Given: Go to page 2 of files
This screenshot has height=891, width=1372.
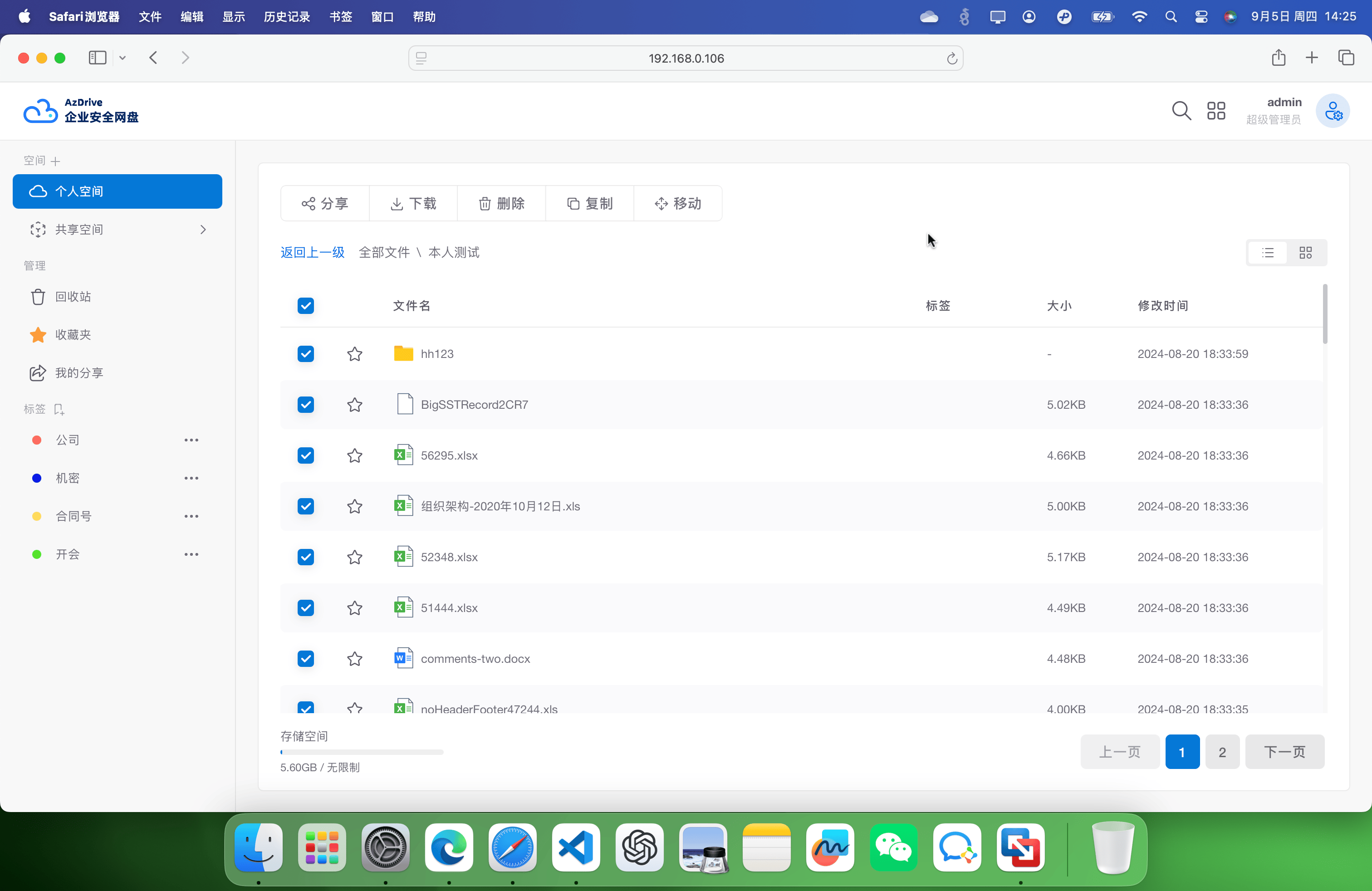Looking at the screenshot, I should coord(1221,752).
